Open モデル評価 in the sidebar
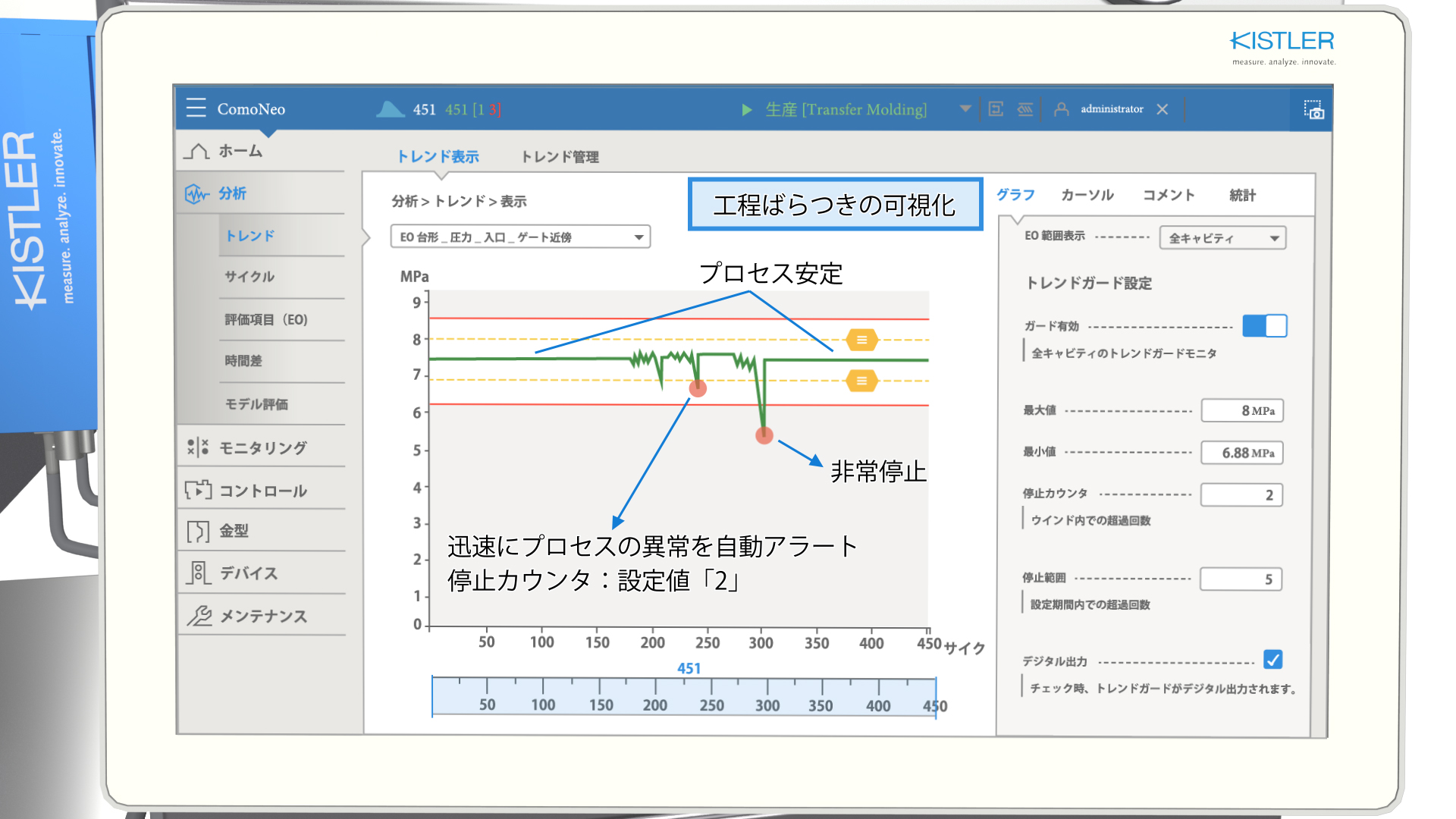 [256, 404]
